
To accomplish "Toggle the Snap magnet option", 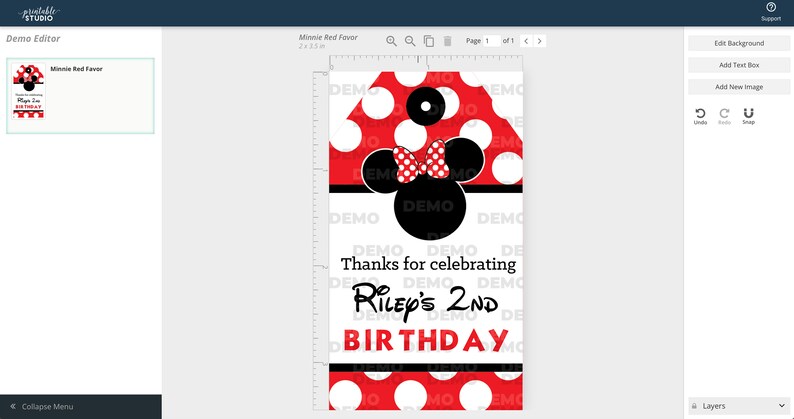I will tap(748, 116).
